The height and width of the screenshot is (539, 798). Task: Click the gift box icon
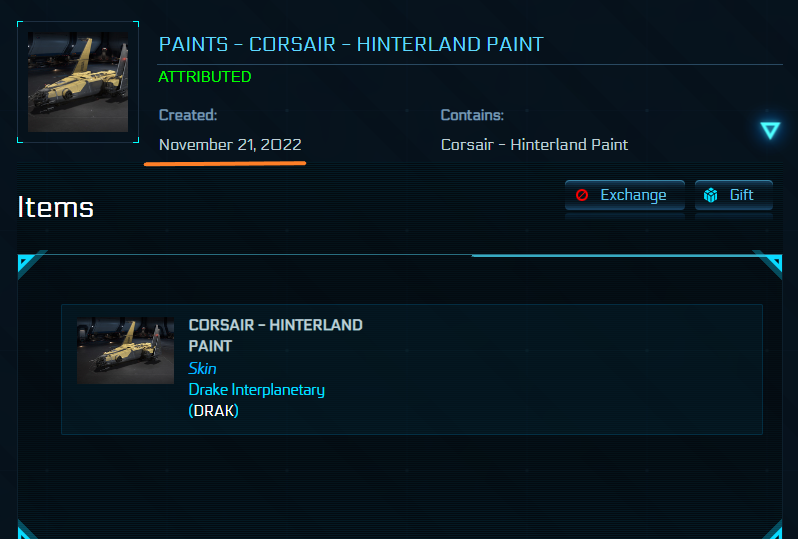(x=711, y=195)
